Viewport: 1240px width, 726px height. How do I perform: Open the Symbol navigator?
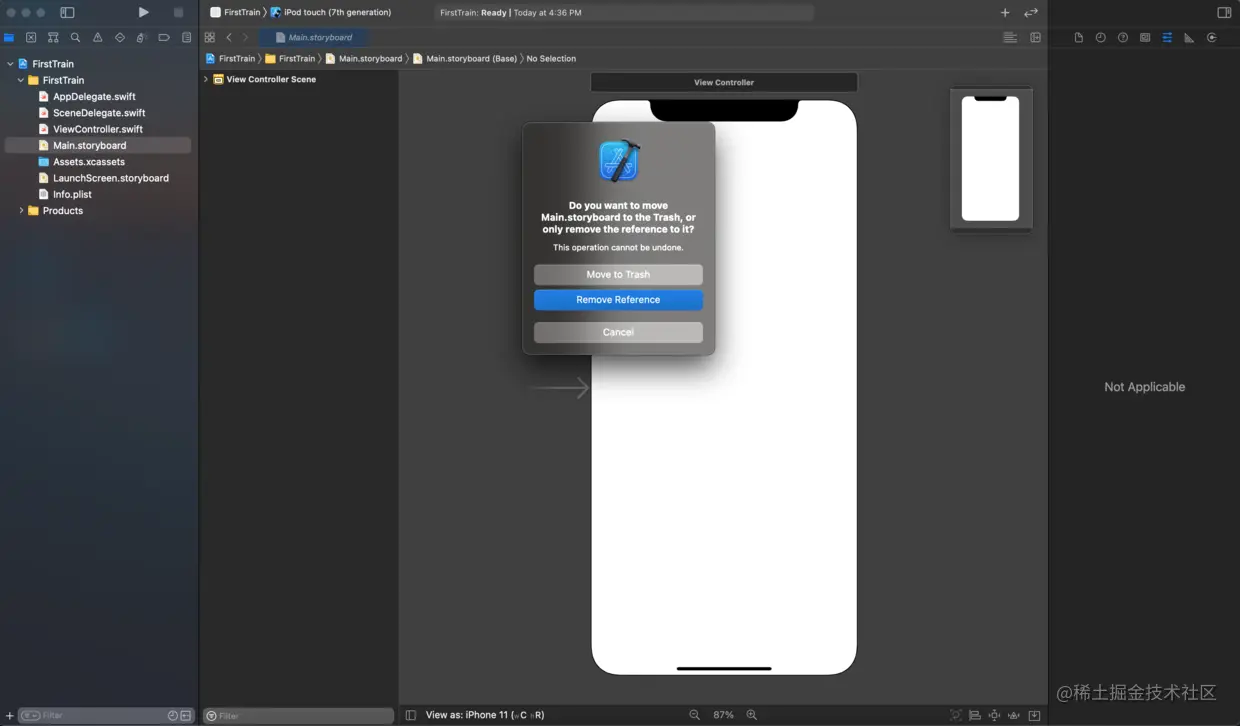[53, 37]
